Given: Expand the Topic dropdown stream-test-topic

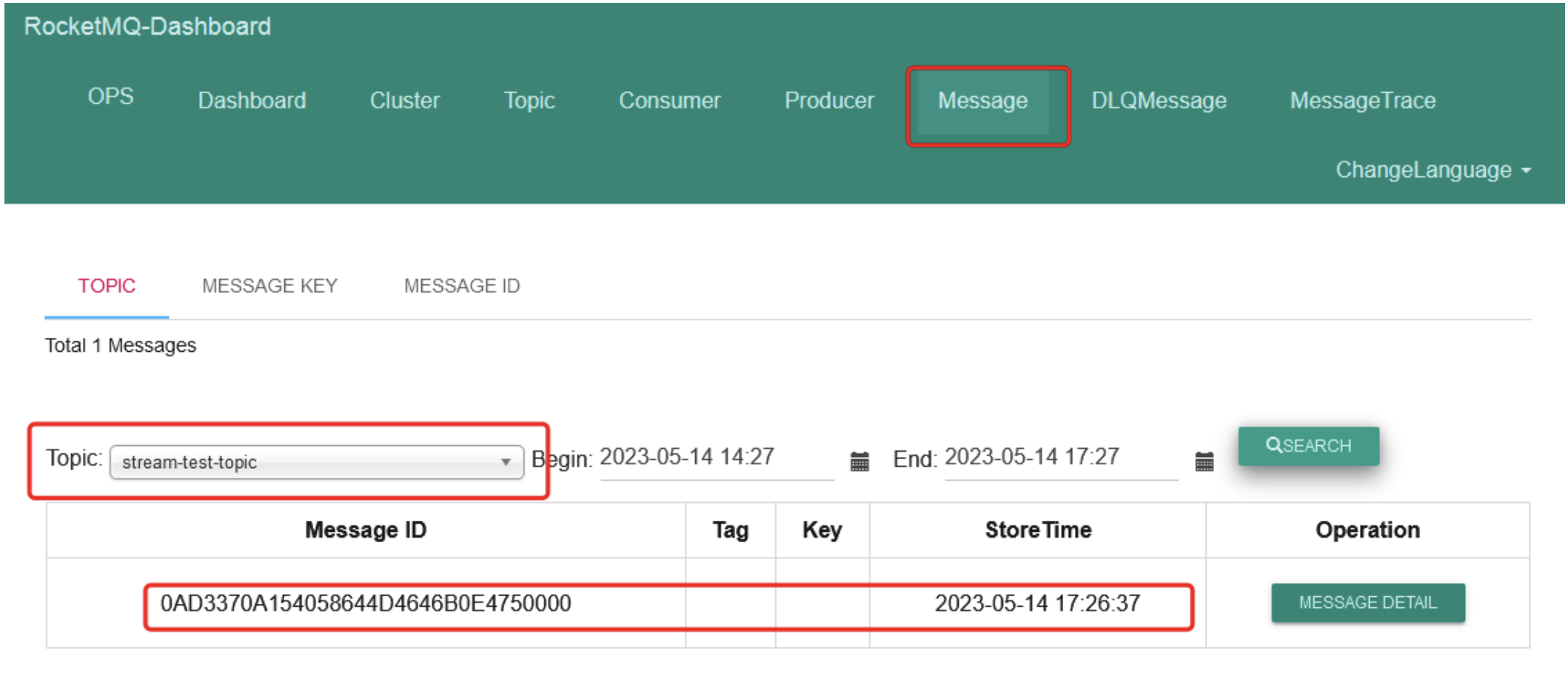Looking at the screenshot, I should 317,462.
